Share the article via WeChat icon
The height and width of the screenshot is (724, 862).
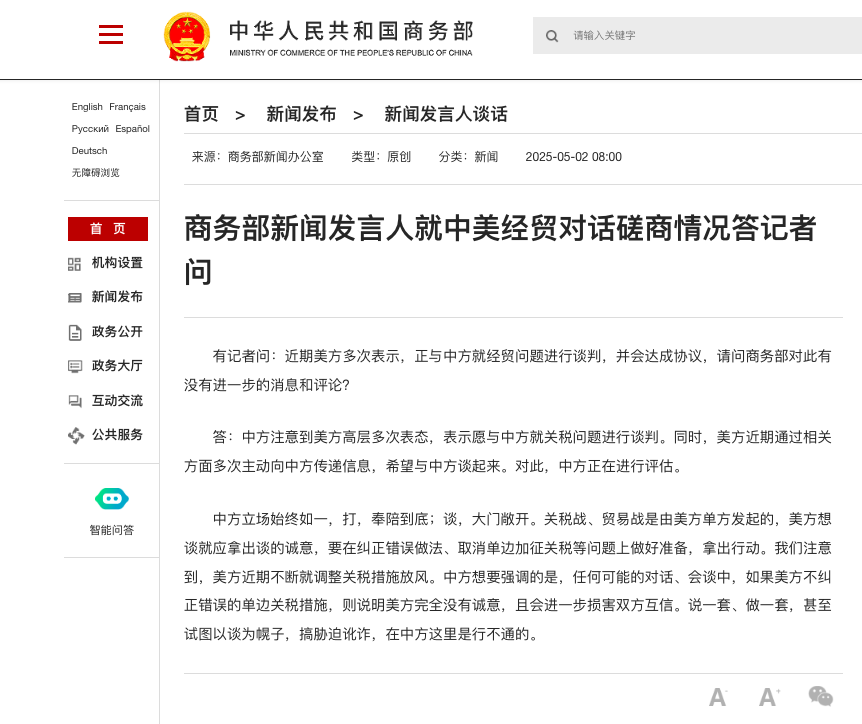point(820,696)
